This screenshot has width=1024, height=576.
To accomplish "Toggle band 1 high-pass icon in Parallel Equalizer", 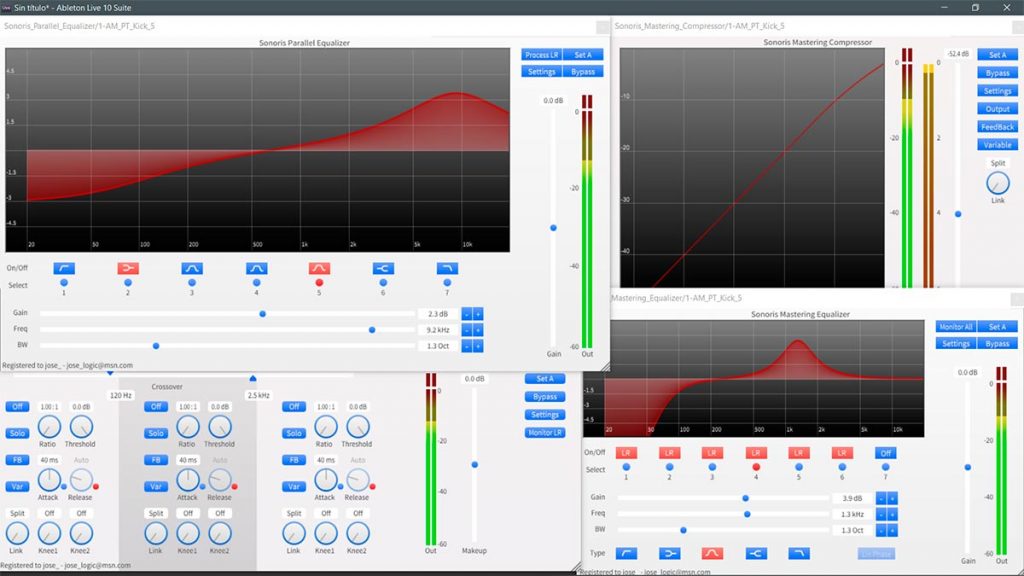I will click(64, 268).
